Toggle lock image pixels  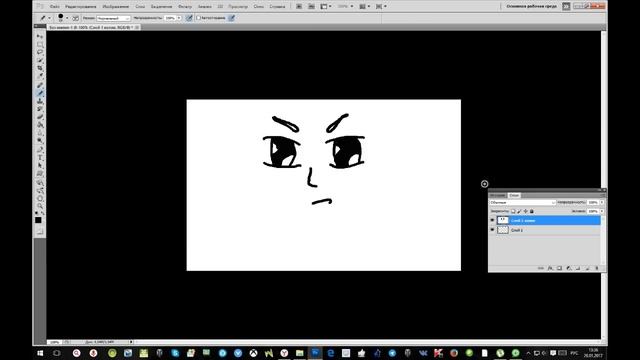click(519, 211)
